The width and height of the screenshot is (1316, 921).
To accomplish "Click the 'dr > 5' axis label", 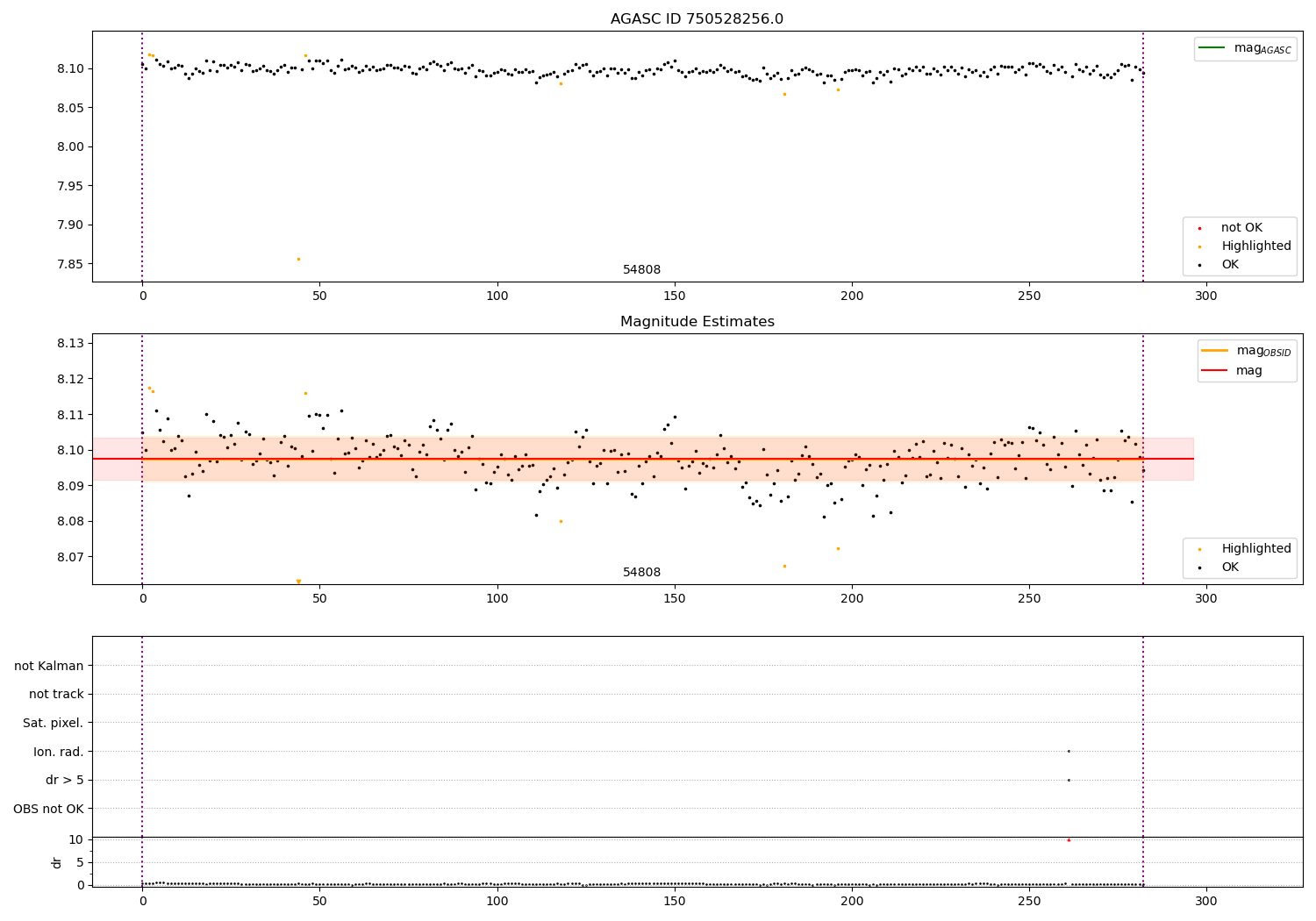I will pyautogui.click(x=65, y=780).
